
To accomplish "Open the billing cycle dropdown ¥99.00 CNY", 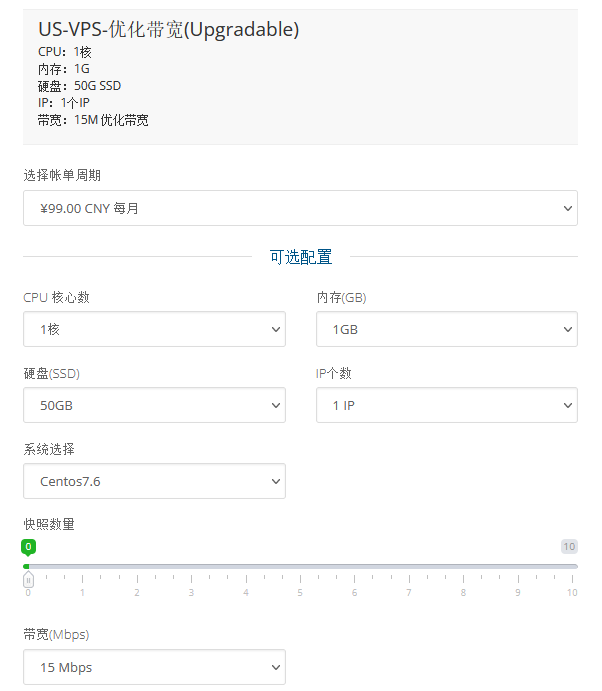I will [x=300, y=208].
